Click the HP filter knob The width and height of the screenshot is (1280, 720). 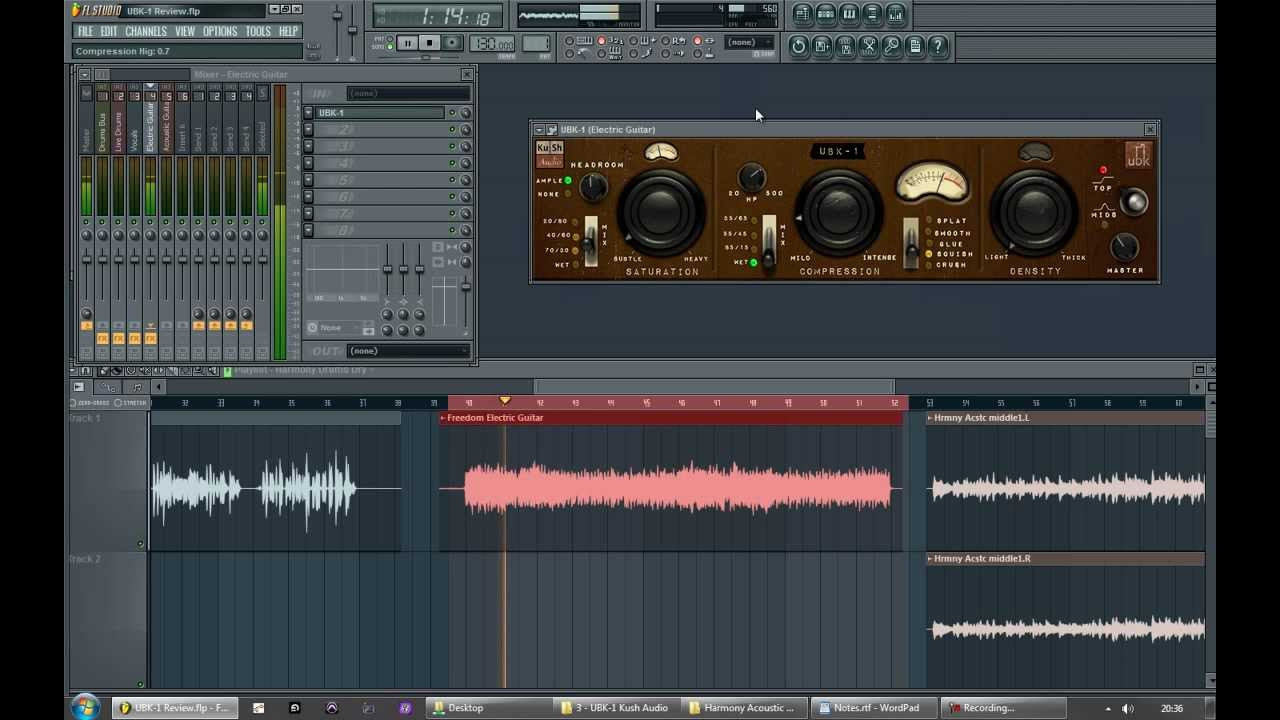point(752,178)
